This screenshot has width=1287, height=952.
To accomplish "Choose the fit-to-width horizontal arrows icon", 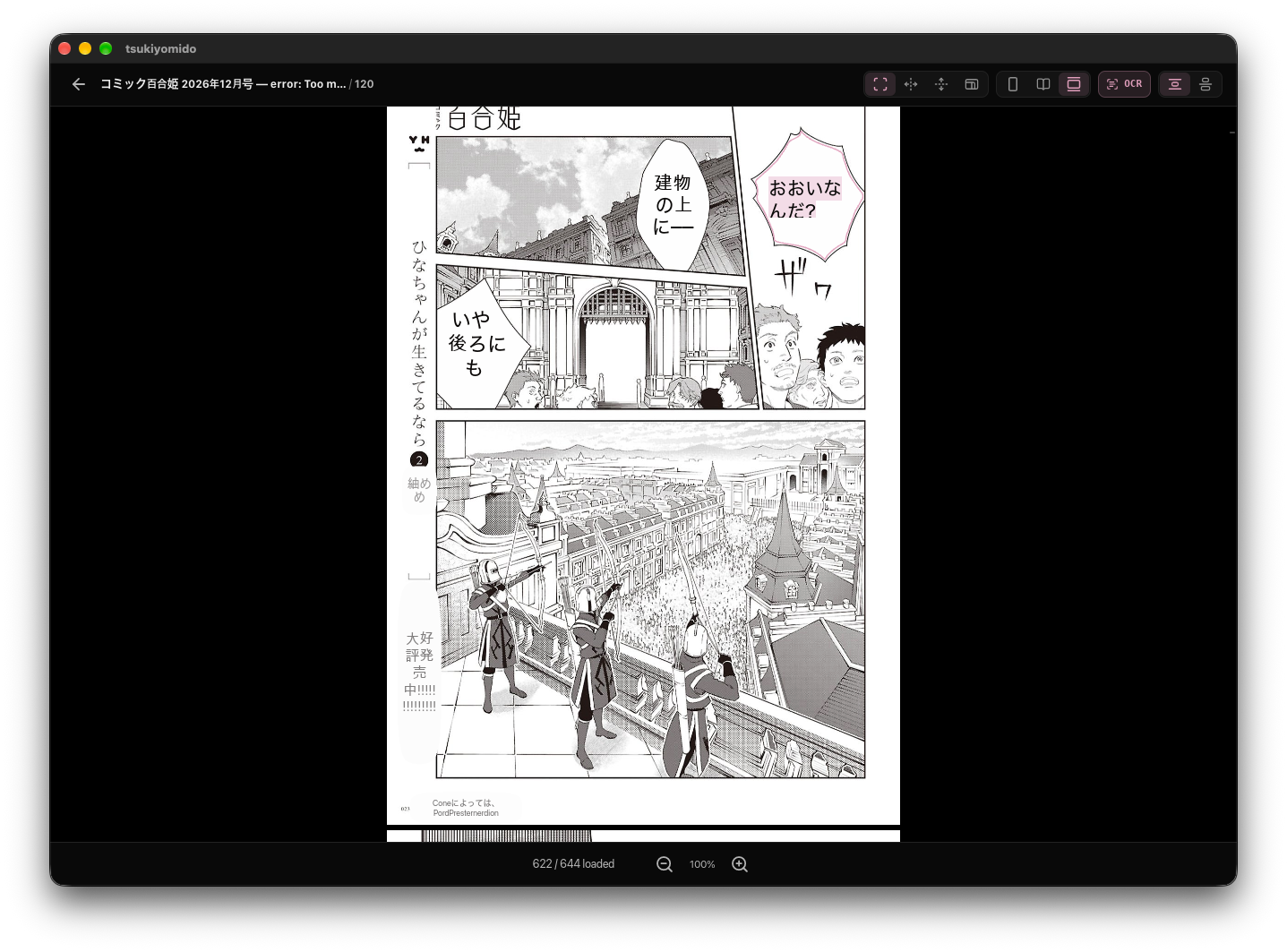I will (x=911, y=84).
